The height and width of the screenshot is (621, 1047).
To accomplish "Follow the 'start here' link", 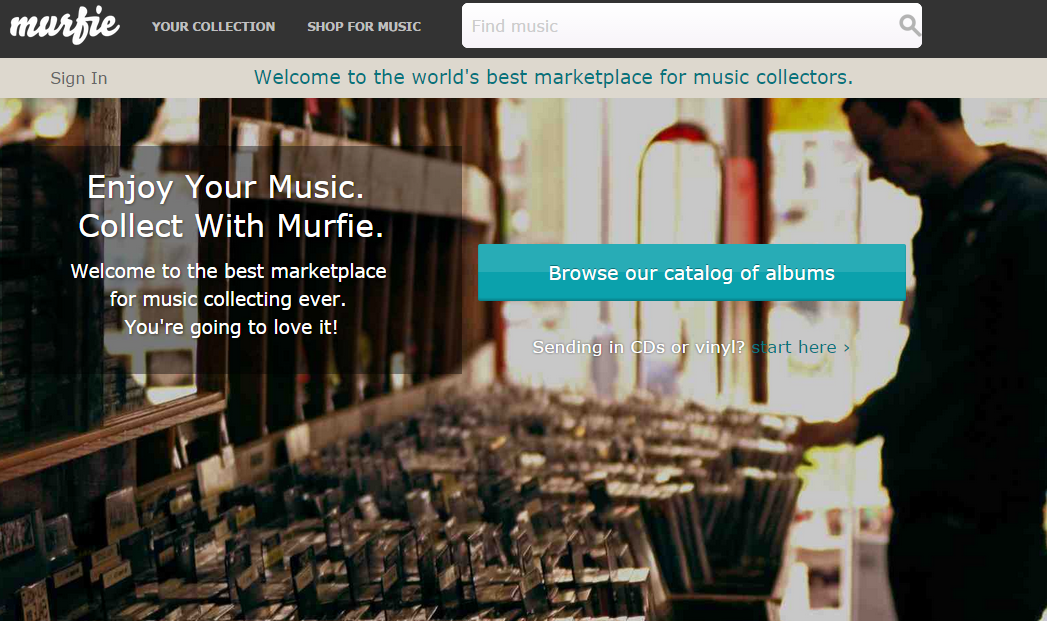I will 794,347.
